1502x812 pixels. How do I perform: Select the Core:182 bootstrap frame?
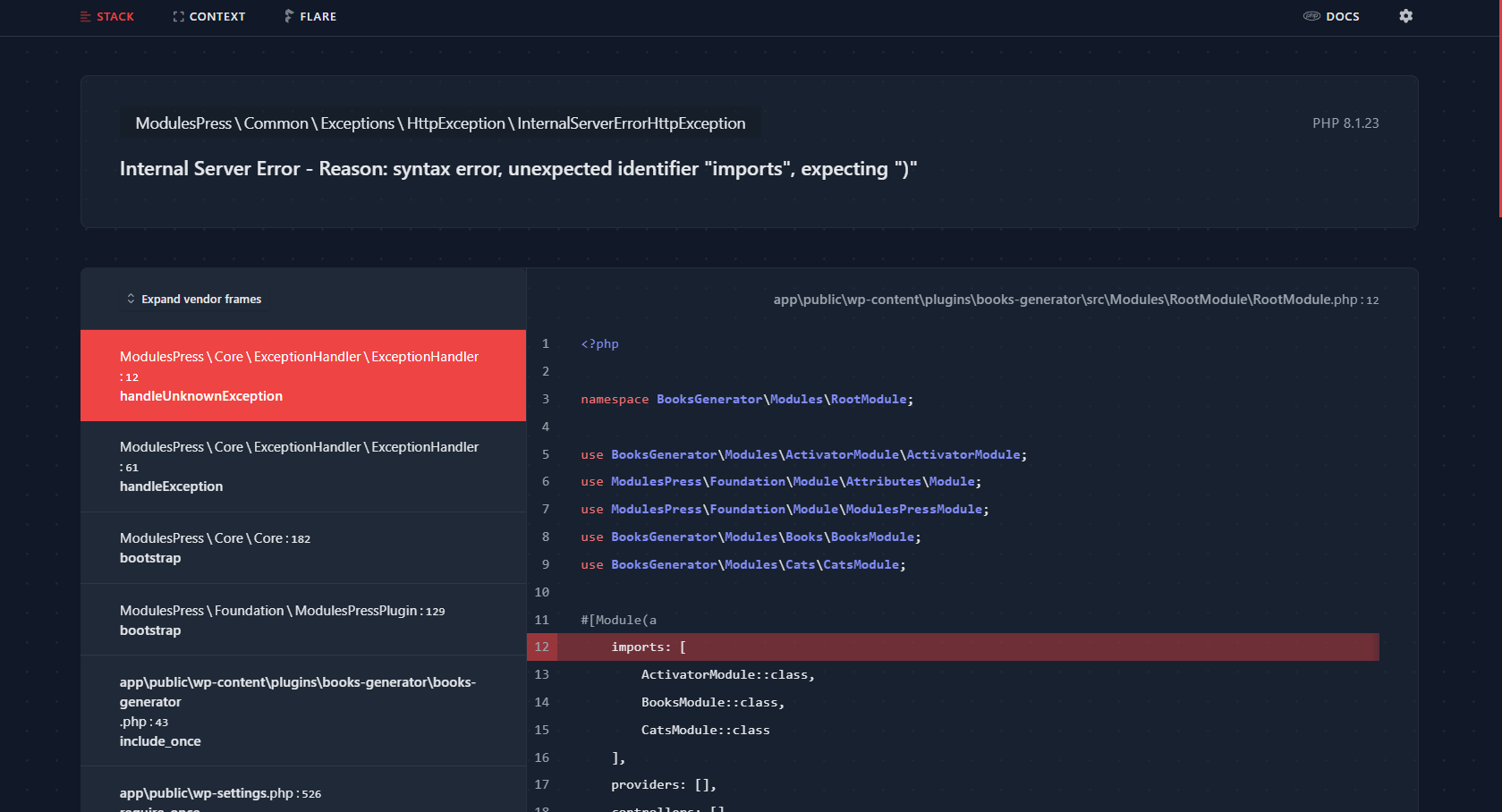(303, 548)
